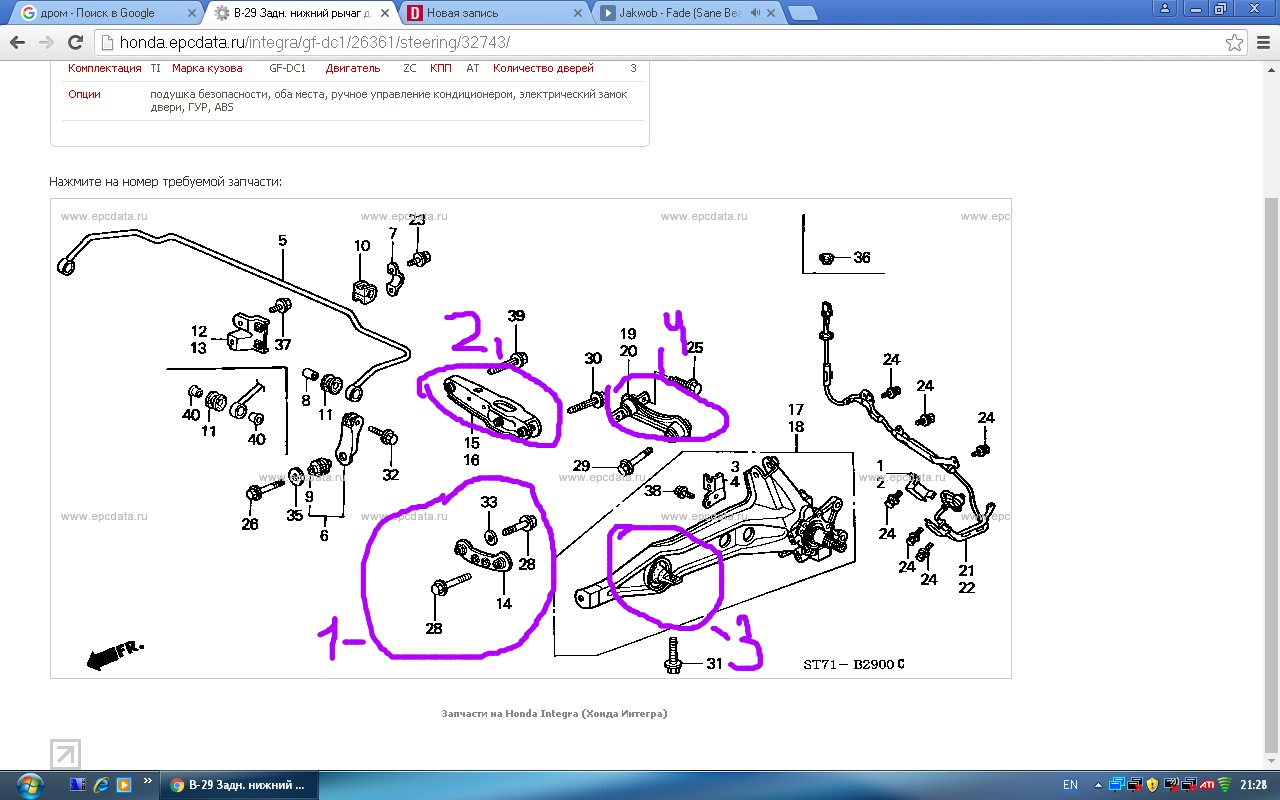Image resolution: width=1280 pixels, height=800 pixels.
Task: Click the Комплектация label in the table
Action: 105,69
